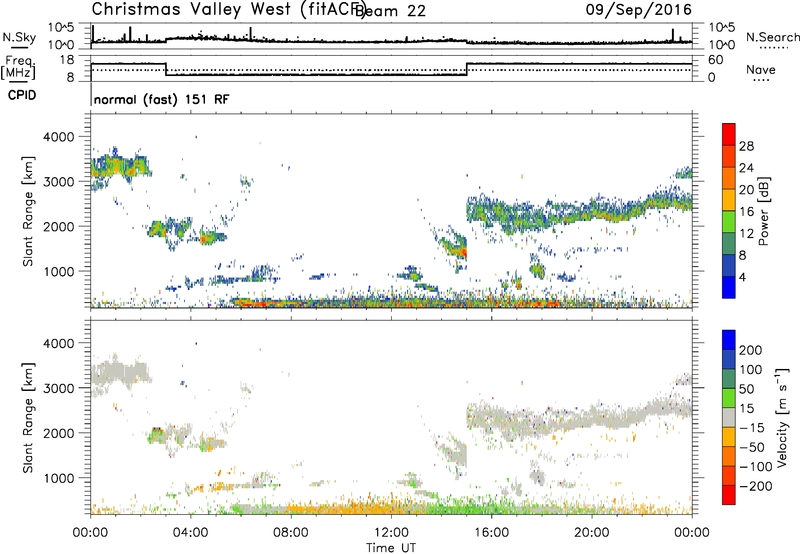The width and height of the screenshot is (800, 554).
Task: Click the 'Velocity [m s-1]' colorbar label
Action: point(782,417)
